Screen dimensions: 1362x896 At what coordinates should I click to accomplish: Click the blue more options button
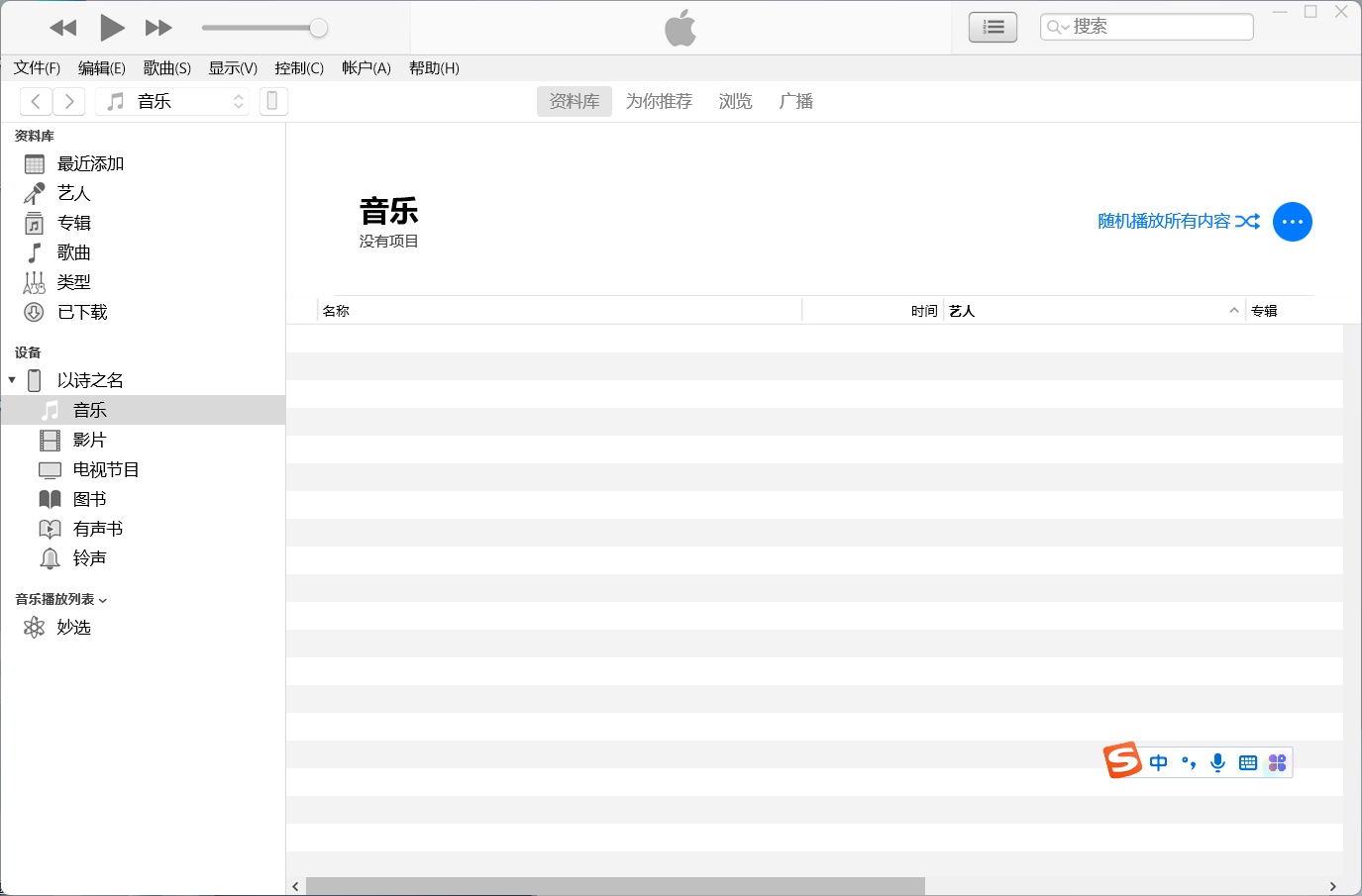coord(1292,222)
